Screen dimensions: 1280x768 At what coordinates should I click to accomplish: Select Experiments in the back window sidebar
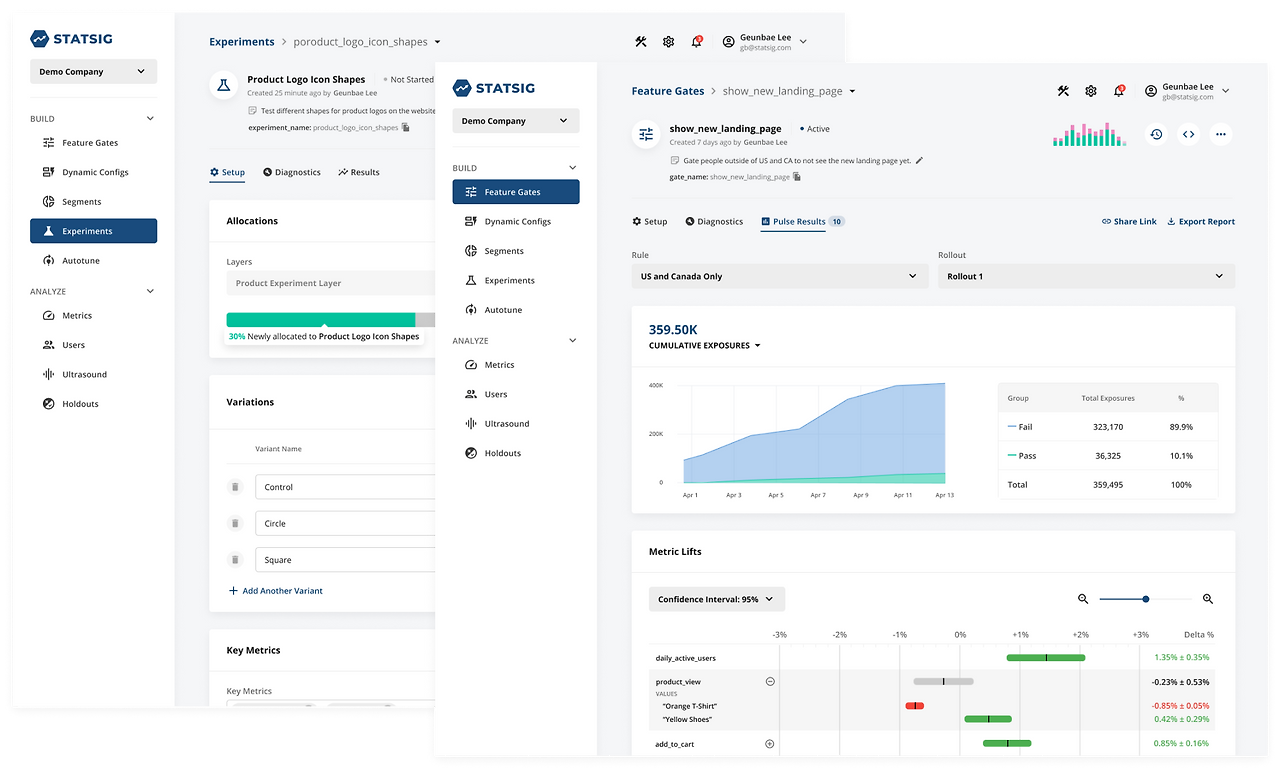(93, 231)
